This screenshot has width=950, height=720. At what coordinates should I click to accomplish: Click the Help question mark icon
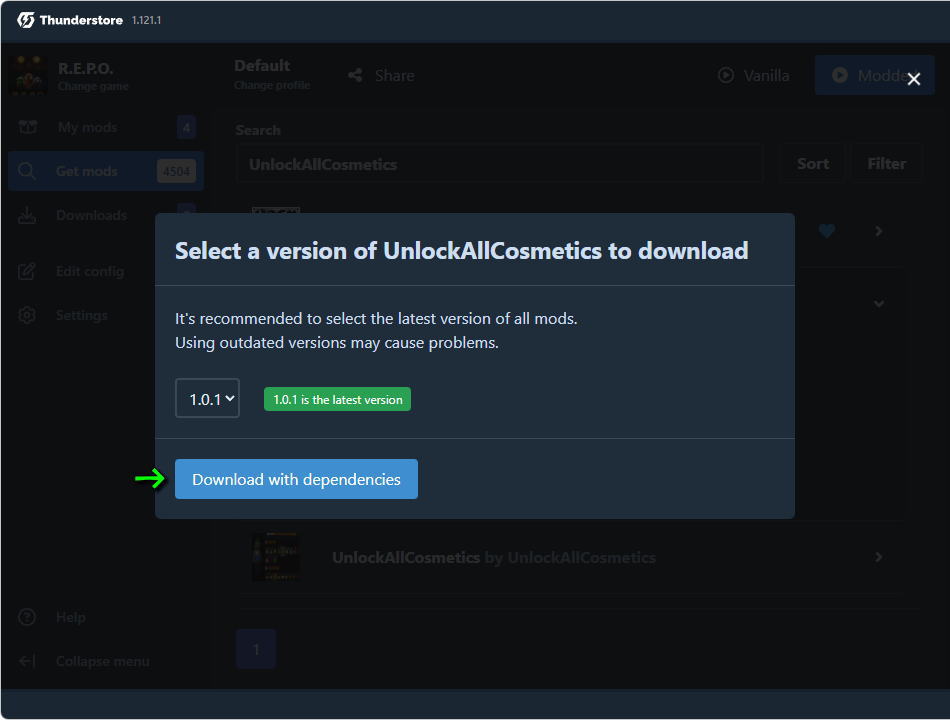27,617
